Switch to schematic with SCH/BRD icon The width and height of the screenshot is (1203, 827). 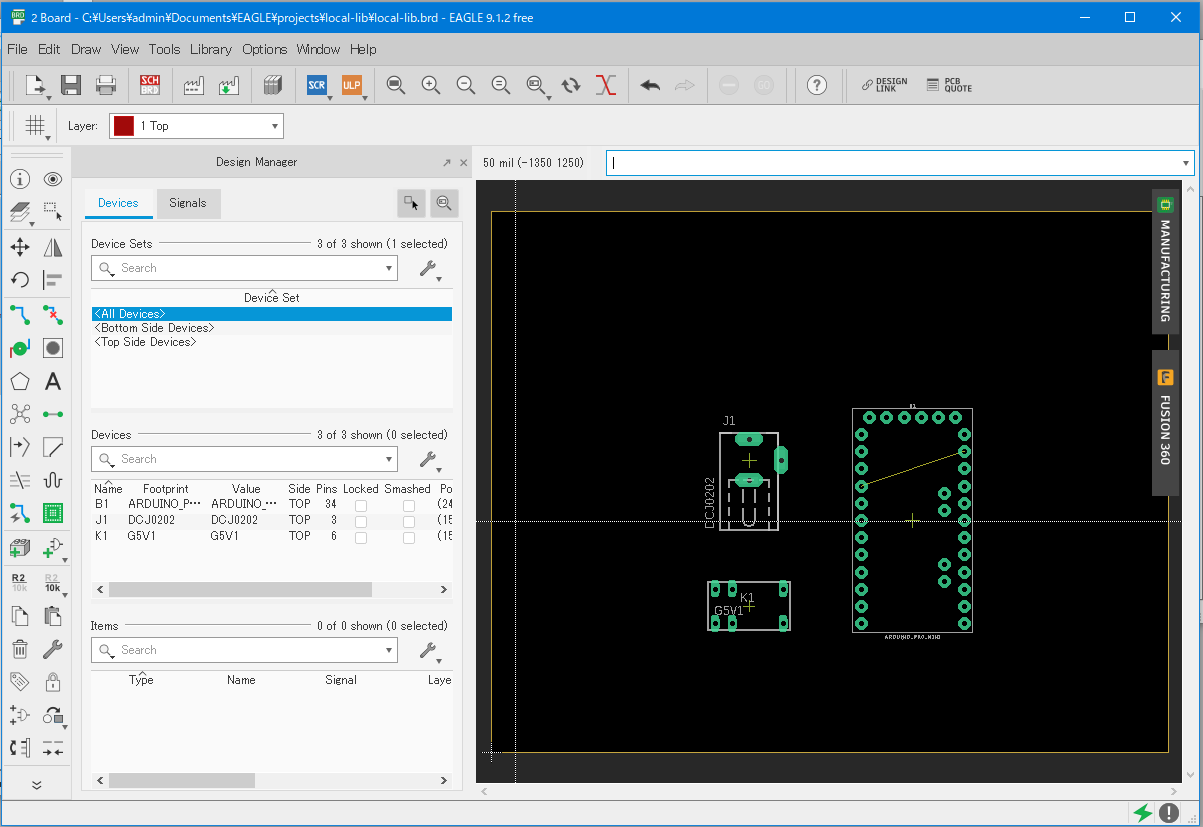tap(150, 86)
